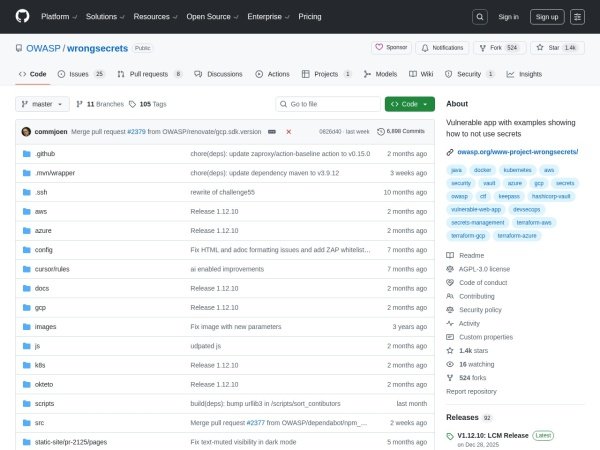Image resolution: width=600 pixels, height=450 pixels.
Task: Open the Pricing page
Action: [310, 16]
